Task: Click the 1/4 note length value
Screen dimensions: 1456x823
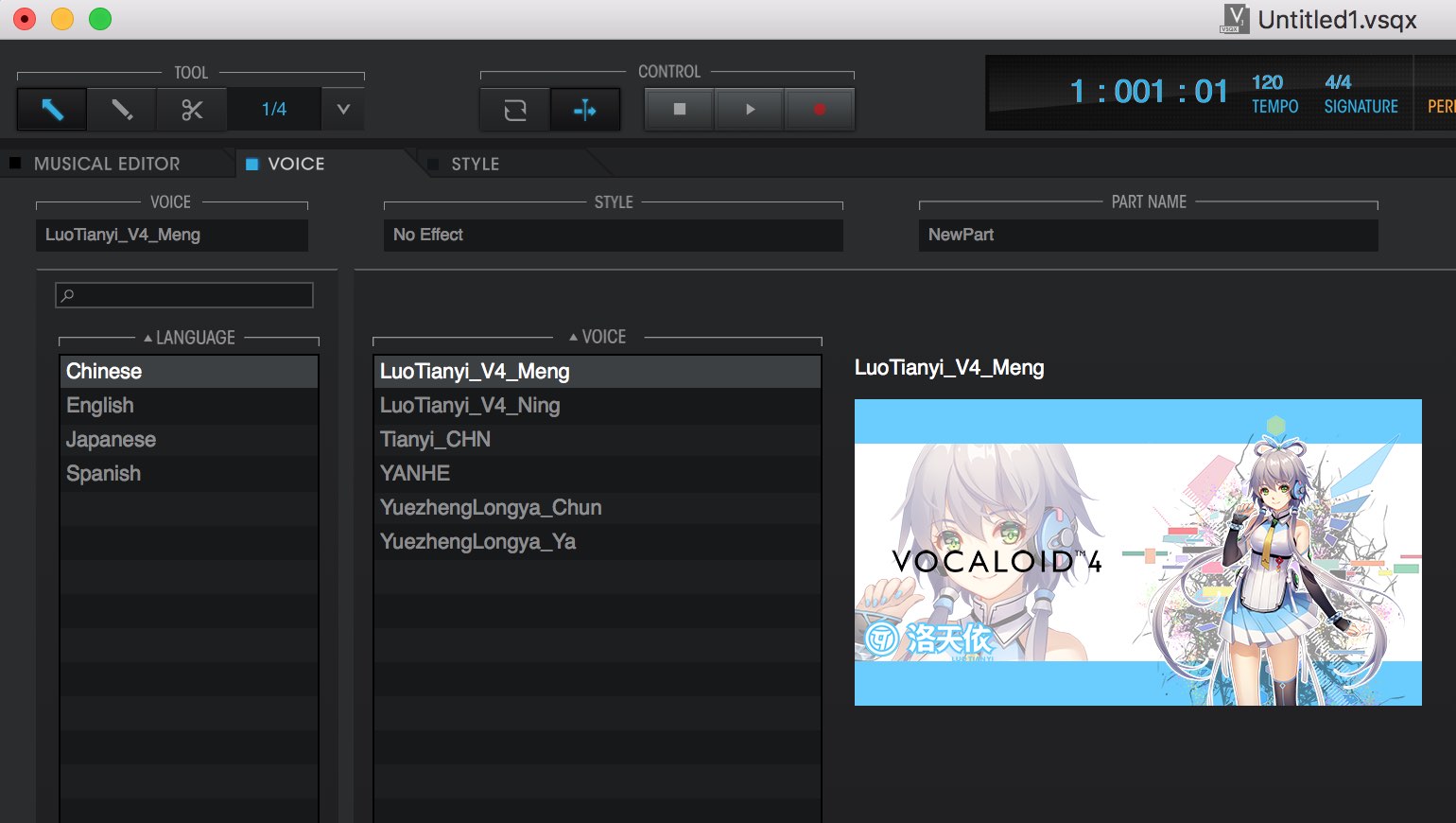Action: pos(274,110)
